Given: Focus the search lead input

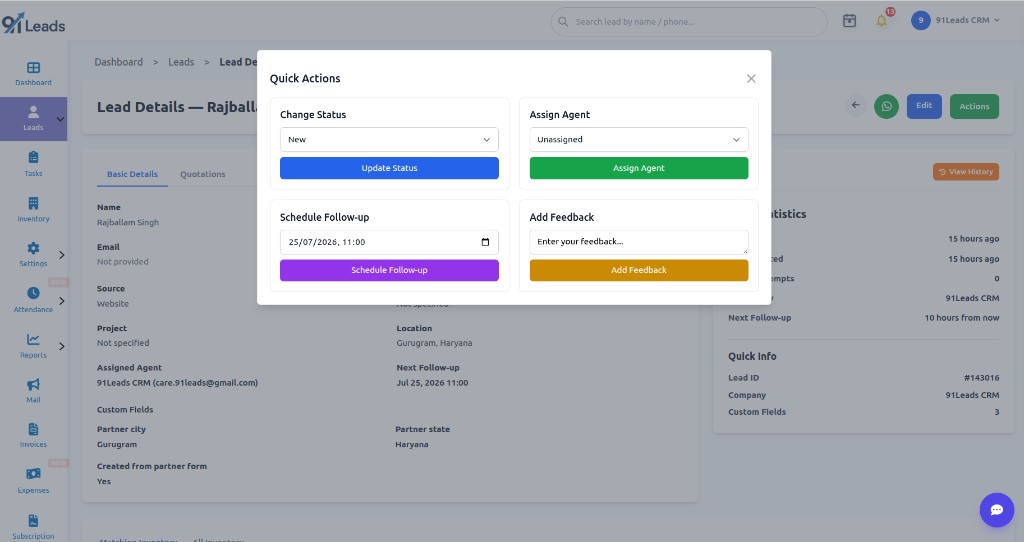Looking at the screenshot, I should click(x=689, y=22).
